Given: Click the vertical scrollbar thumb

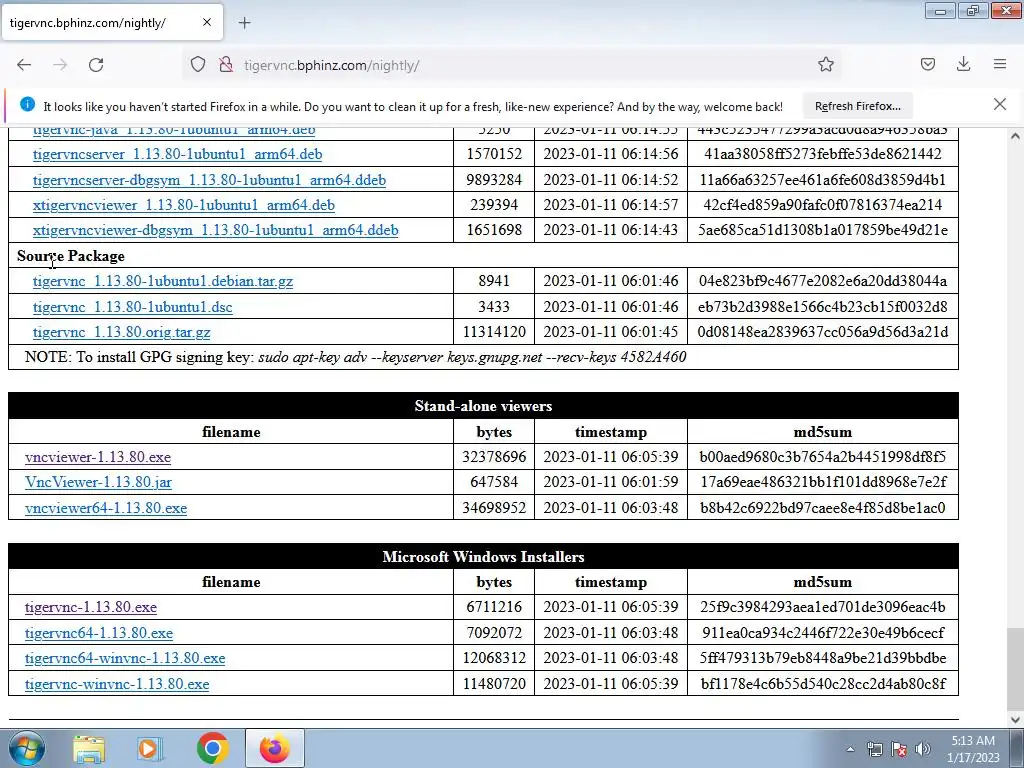Looking at the screenshot, I should (x=1015, y=669).
